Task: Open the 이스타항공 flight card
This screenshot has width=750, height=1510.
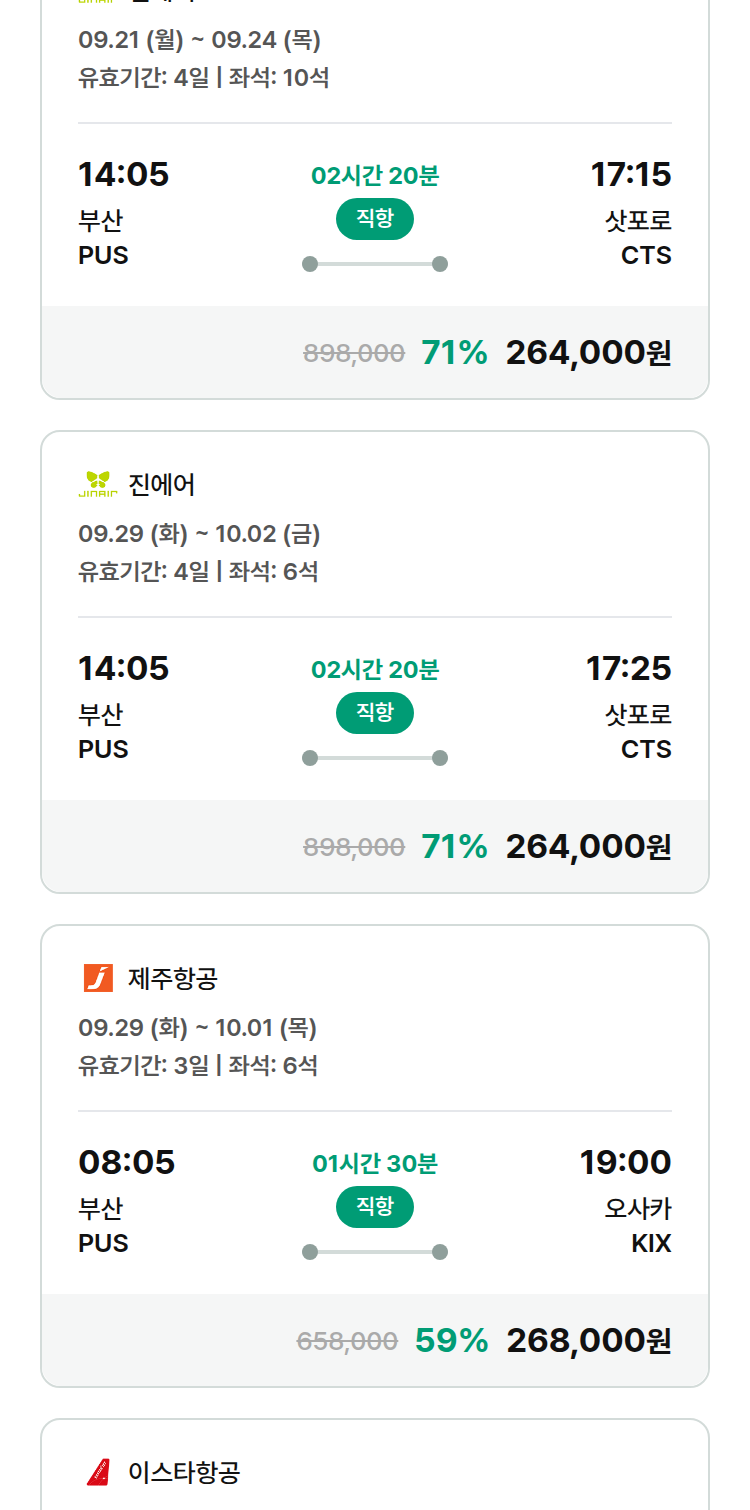Action: (375, 1464)
